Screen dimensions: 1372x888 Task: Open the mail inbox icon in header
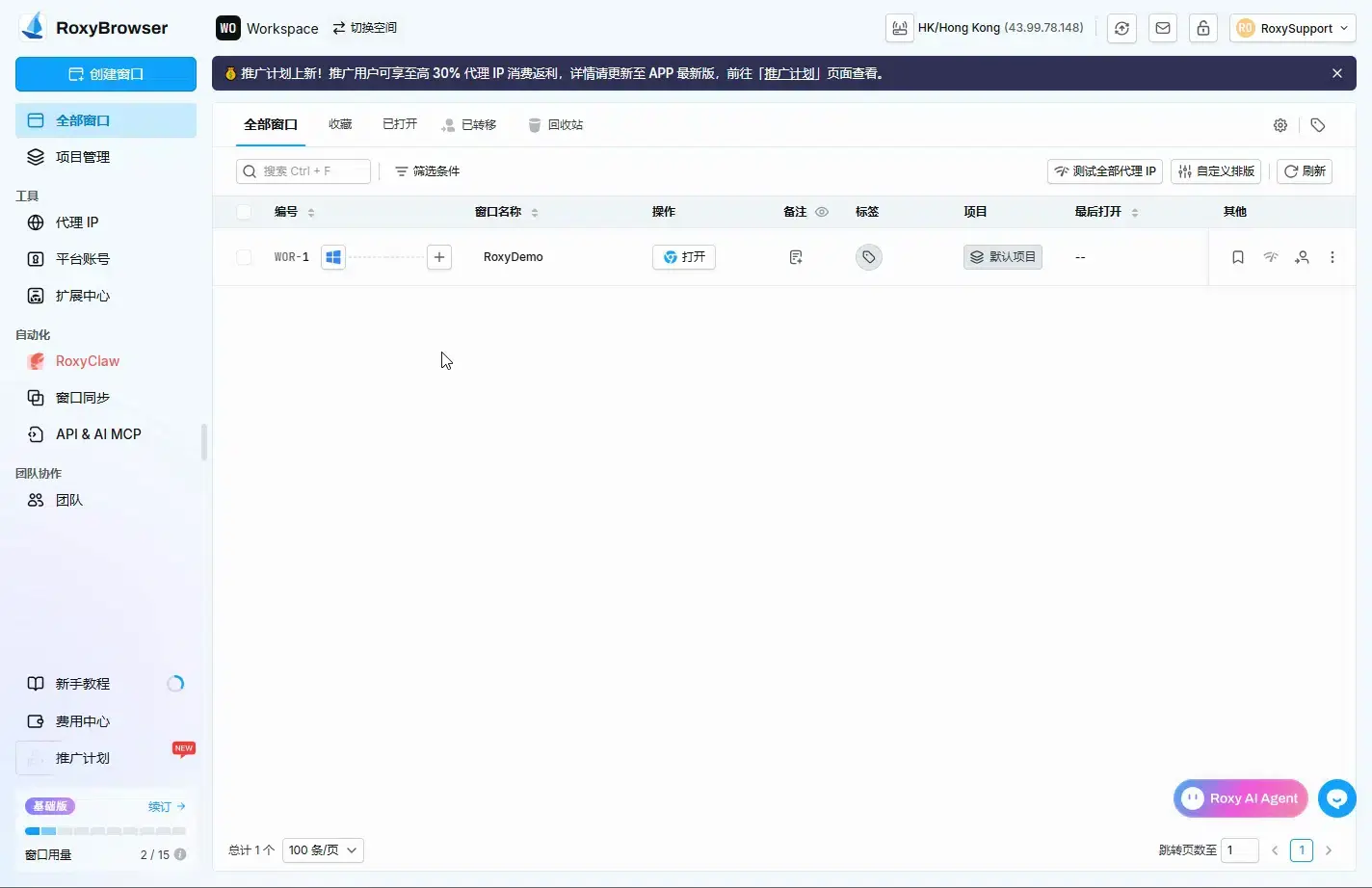1163,28
